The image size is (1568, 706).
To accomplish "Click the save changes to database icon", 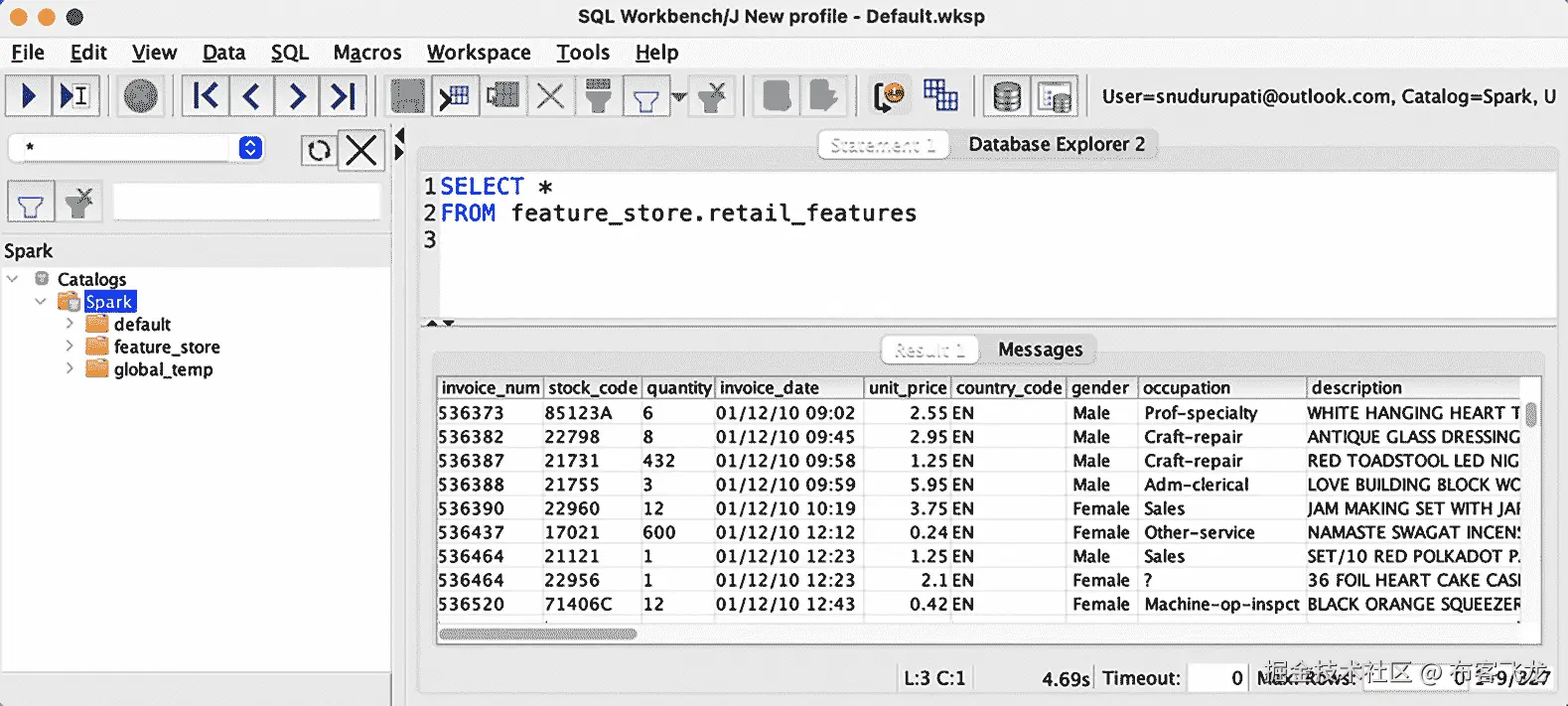I will 407,96.
